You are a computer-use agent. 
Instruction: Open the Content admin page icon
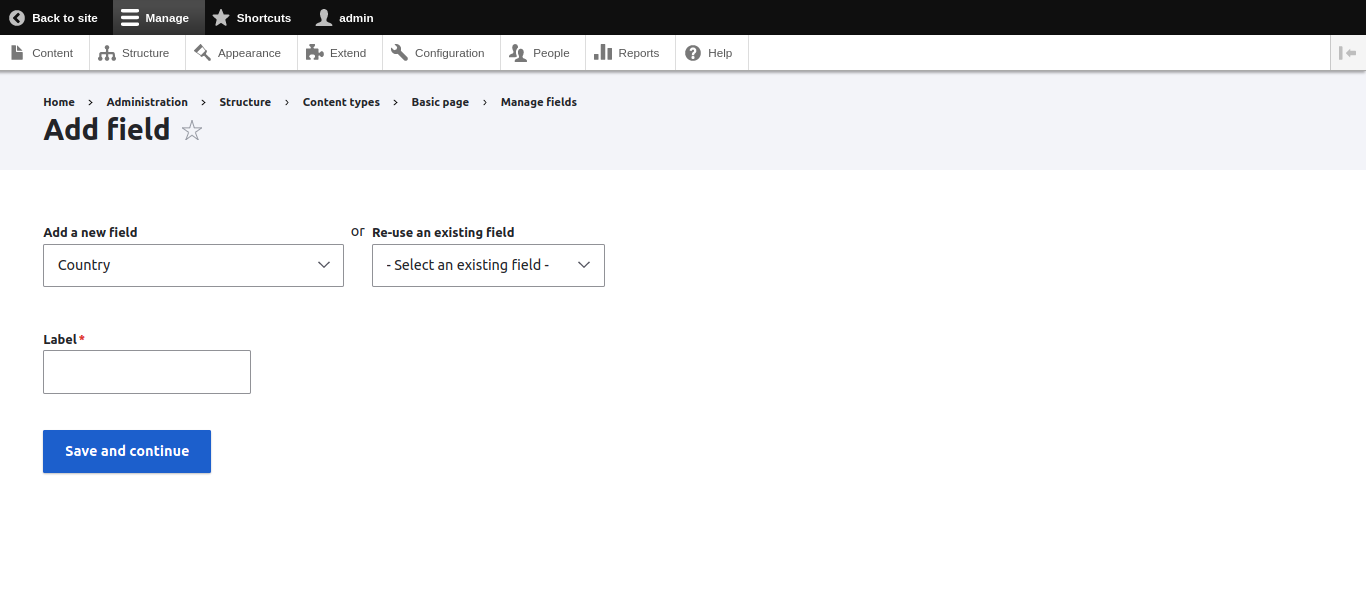[x=15, y=52]
